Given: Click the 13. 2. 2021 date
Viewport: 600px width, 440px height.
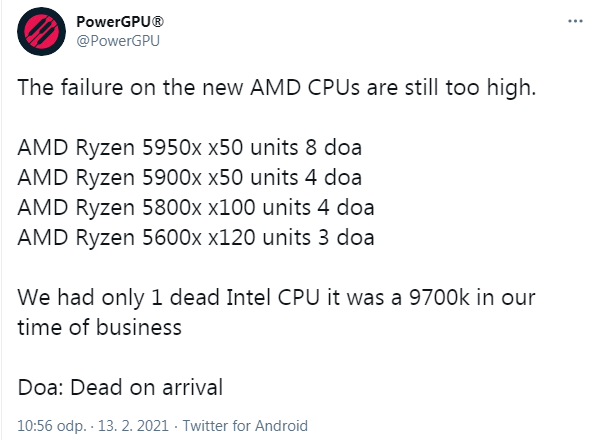Looking at the screenshot, I should (x=133, y=425).
